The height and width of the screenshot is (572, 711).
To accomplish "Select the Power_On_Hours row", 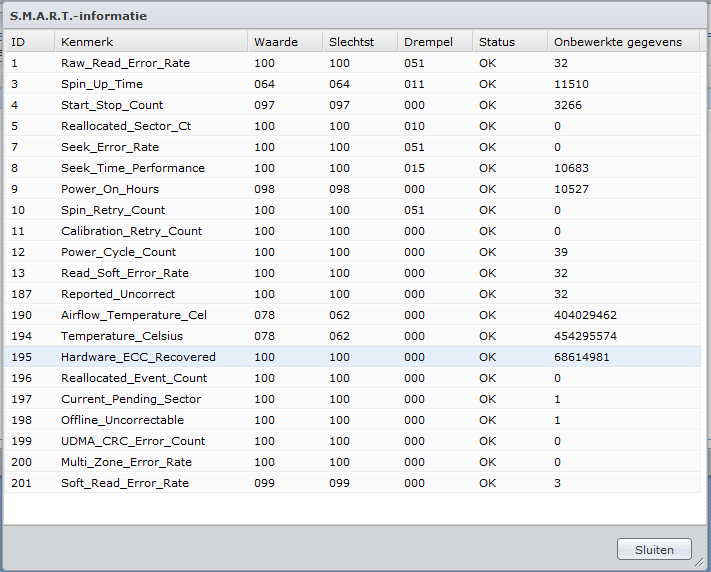I will tap(110, 189).
